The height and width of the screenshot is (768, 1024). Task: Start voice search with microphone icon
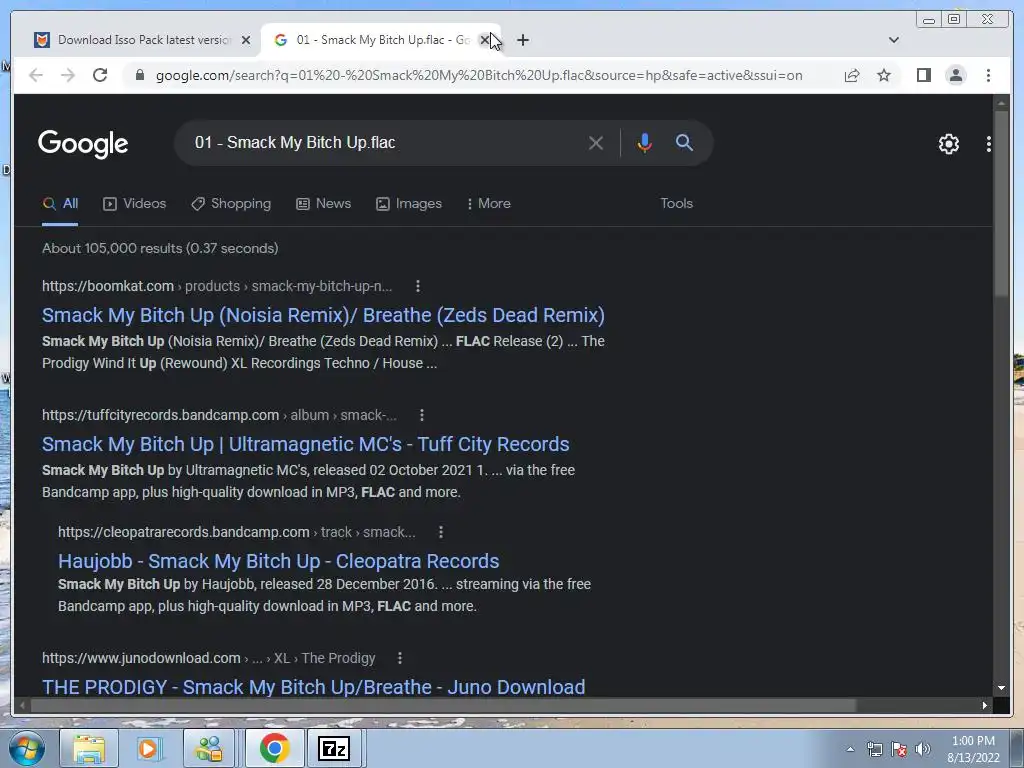(x=645, y=142)
